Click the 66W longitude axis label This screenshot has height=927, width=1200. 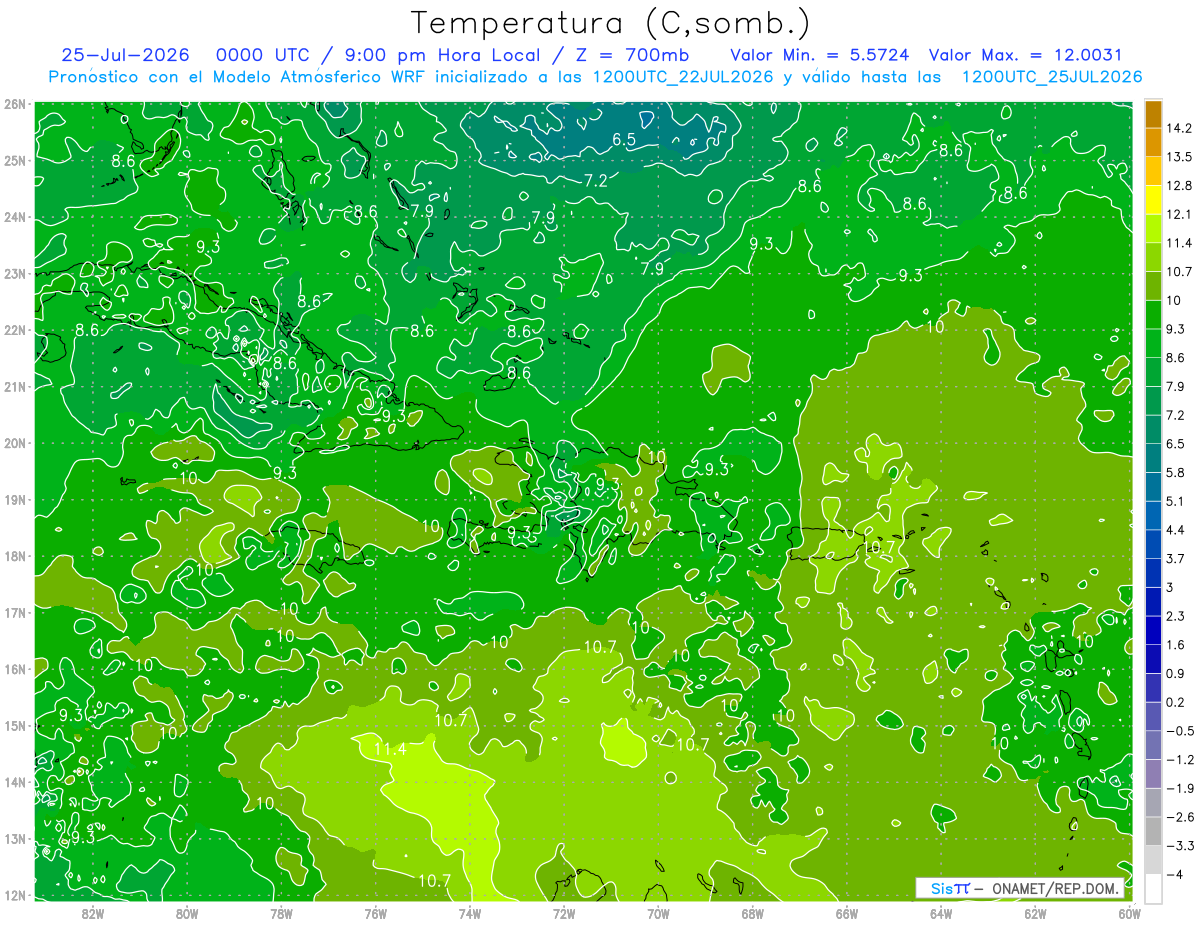pyautogui.click(x=846, y=912)
